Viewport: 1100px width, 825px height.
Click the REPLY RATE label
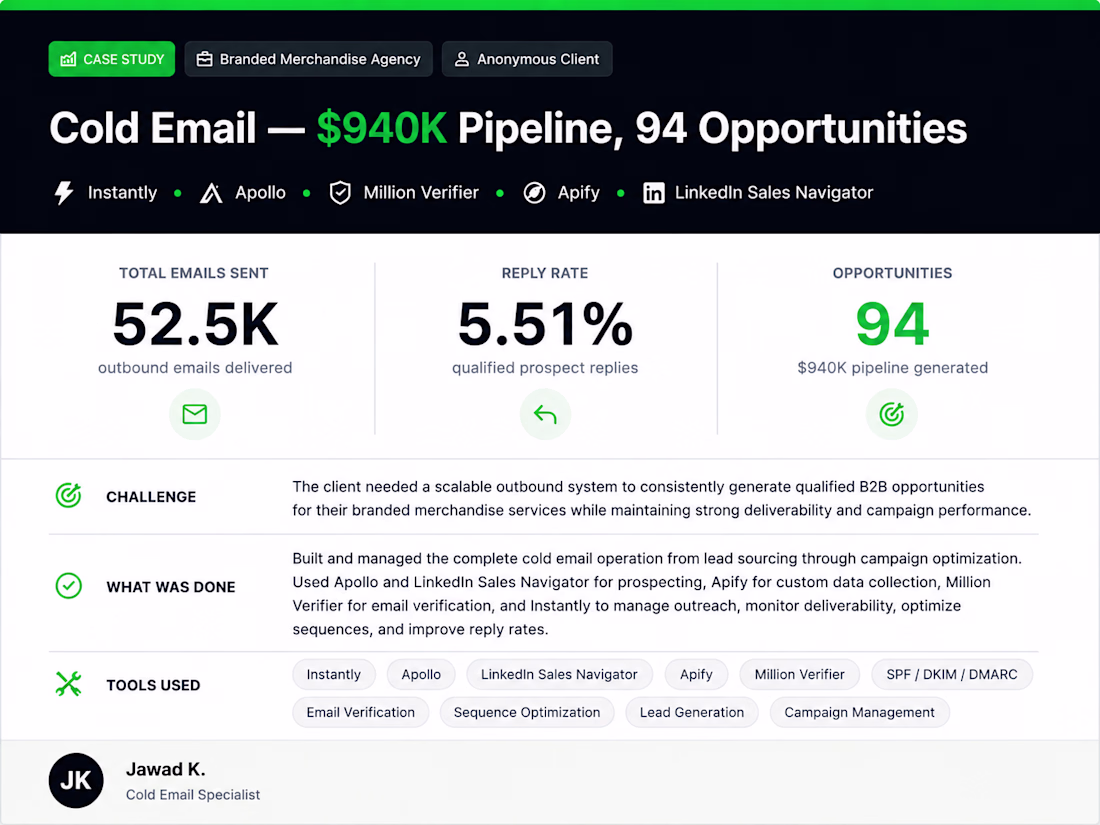pos(545,273)
